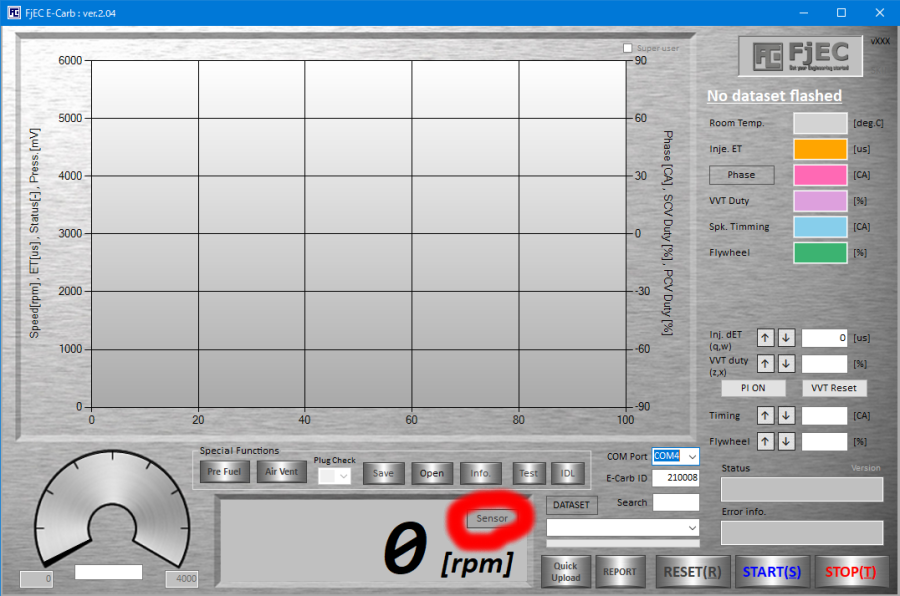The height and width of the screenshot is (596, 900).
Task: Increase VVT duty with up arrow
Action: tap(765, 364)
